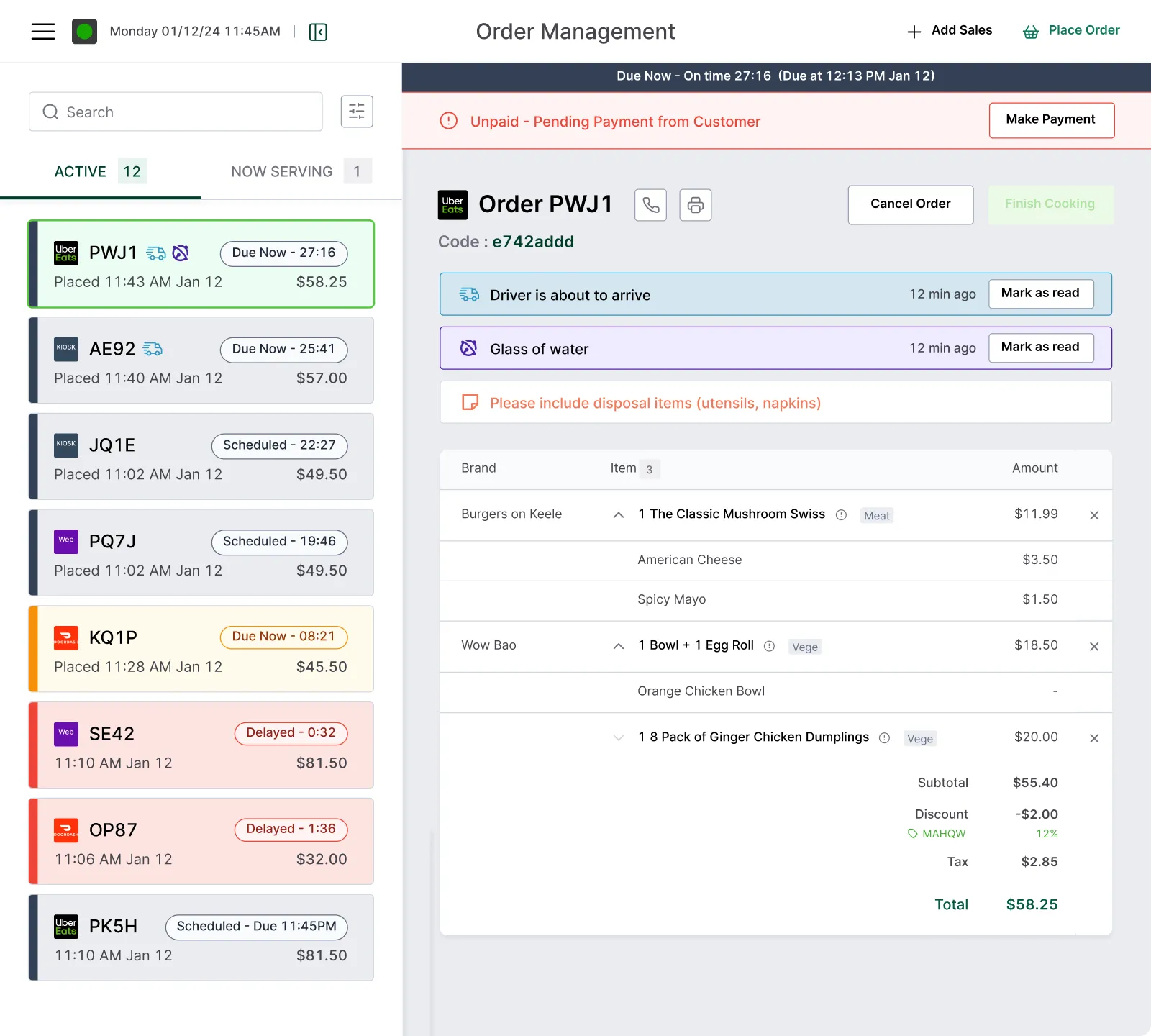Click the Item count badge 3

[649, 470]
